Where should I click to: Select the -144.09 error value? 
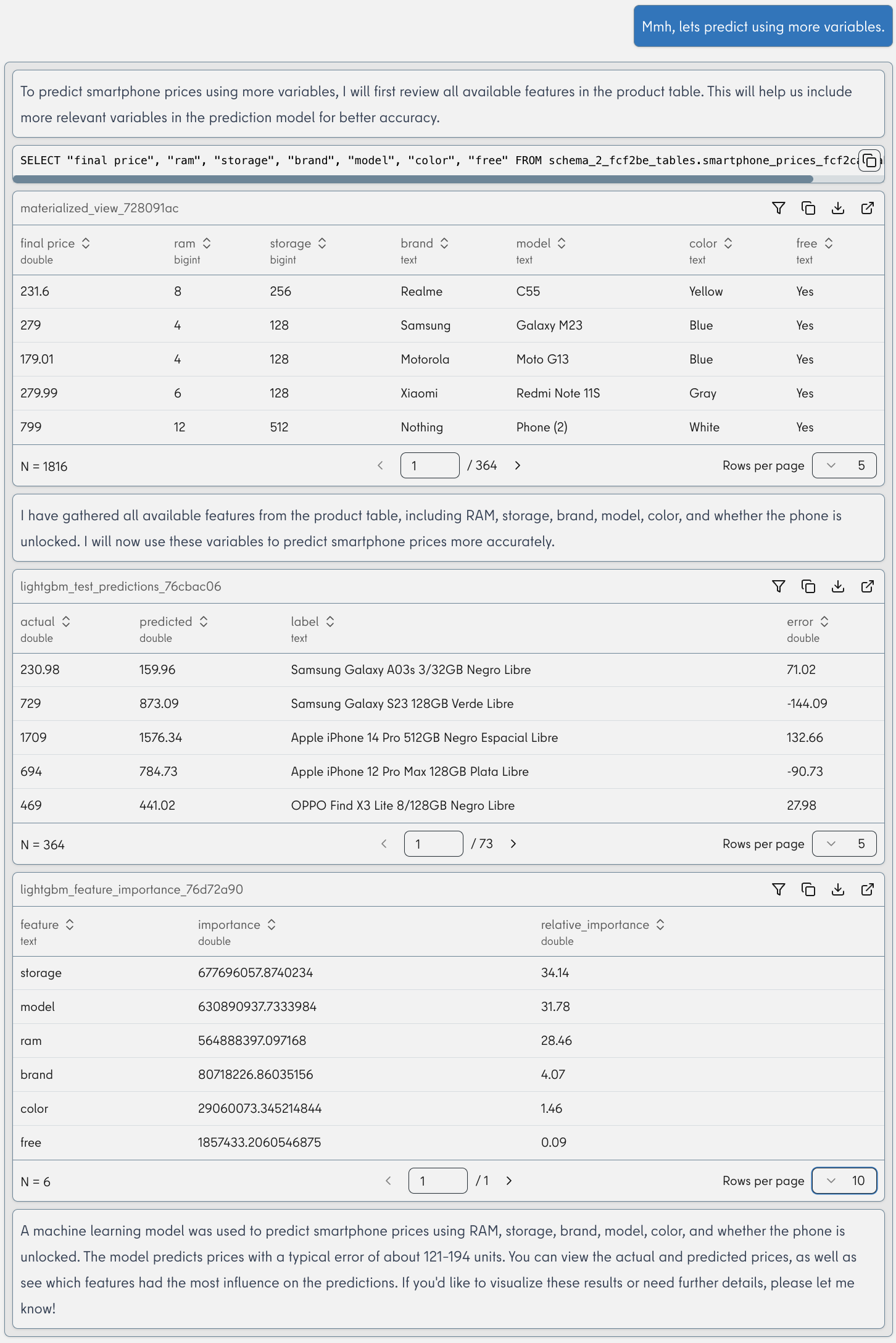pyautogui.click(x=807, y=704)
